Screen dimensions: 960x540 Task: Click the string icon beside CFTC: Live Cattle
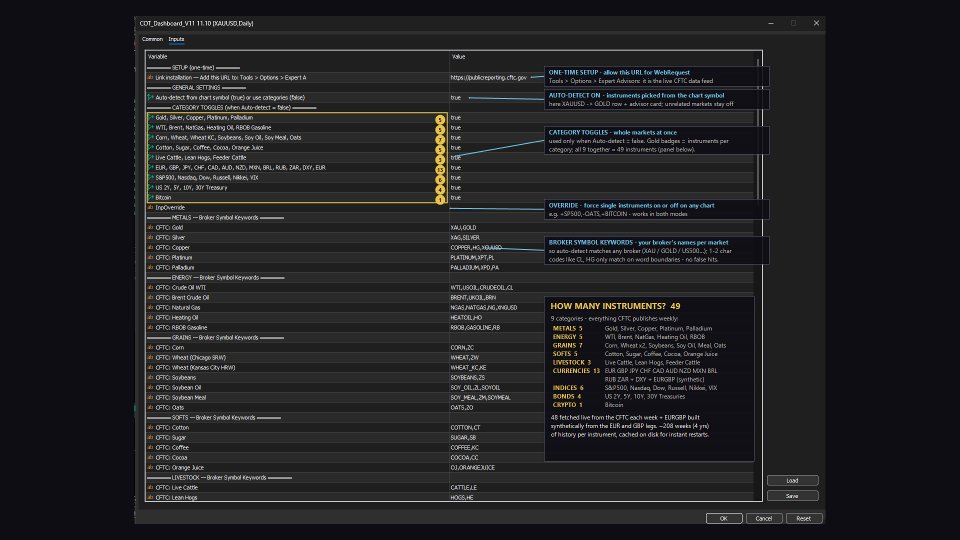click(x=150, y=487)
